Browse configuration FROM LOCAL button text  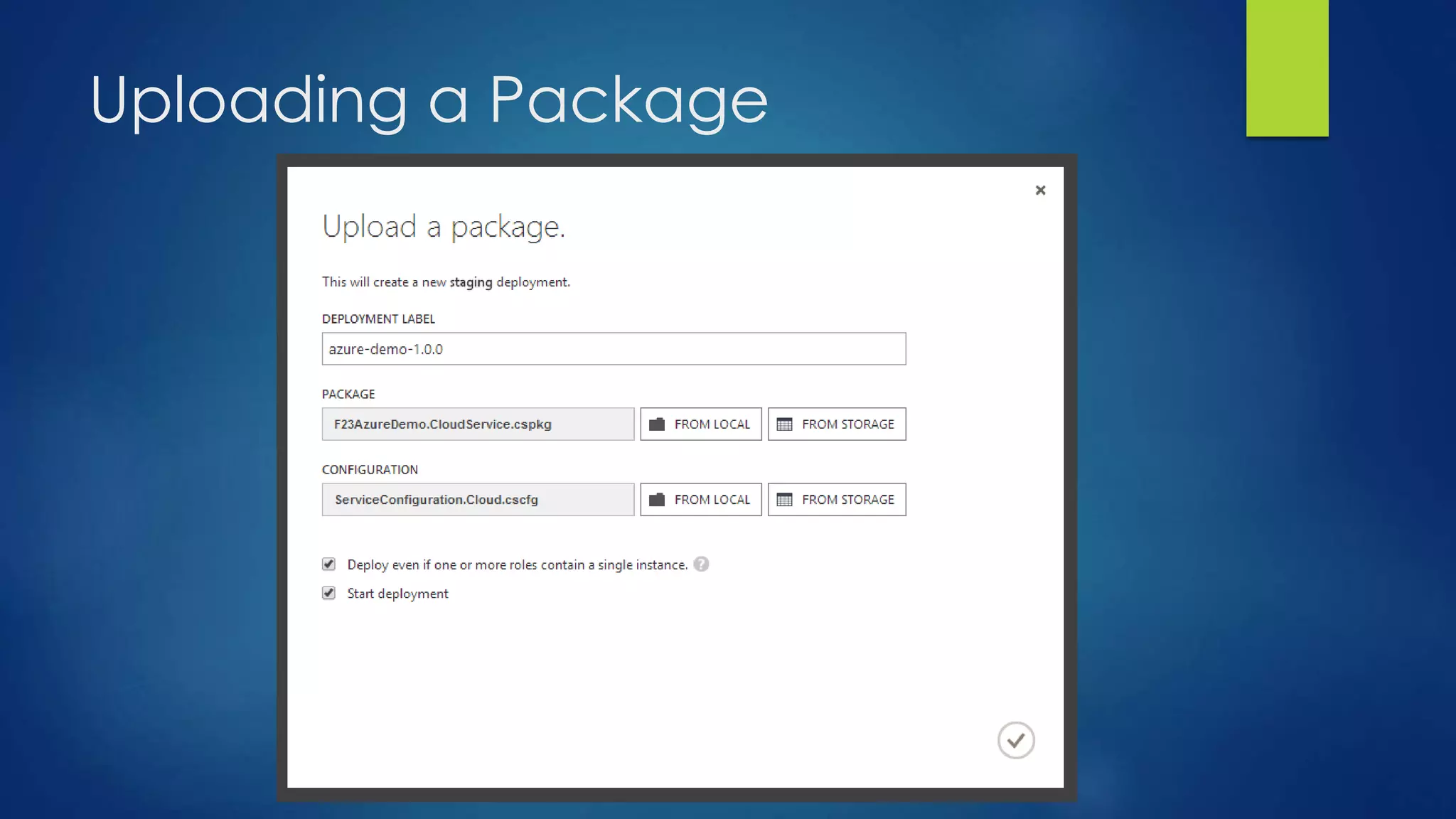pyautogui.click(x=712, y=500)
